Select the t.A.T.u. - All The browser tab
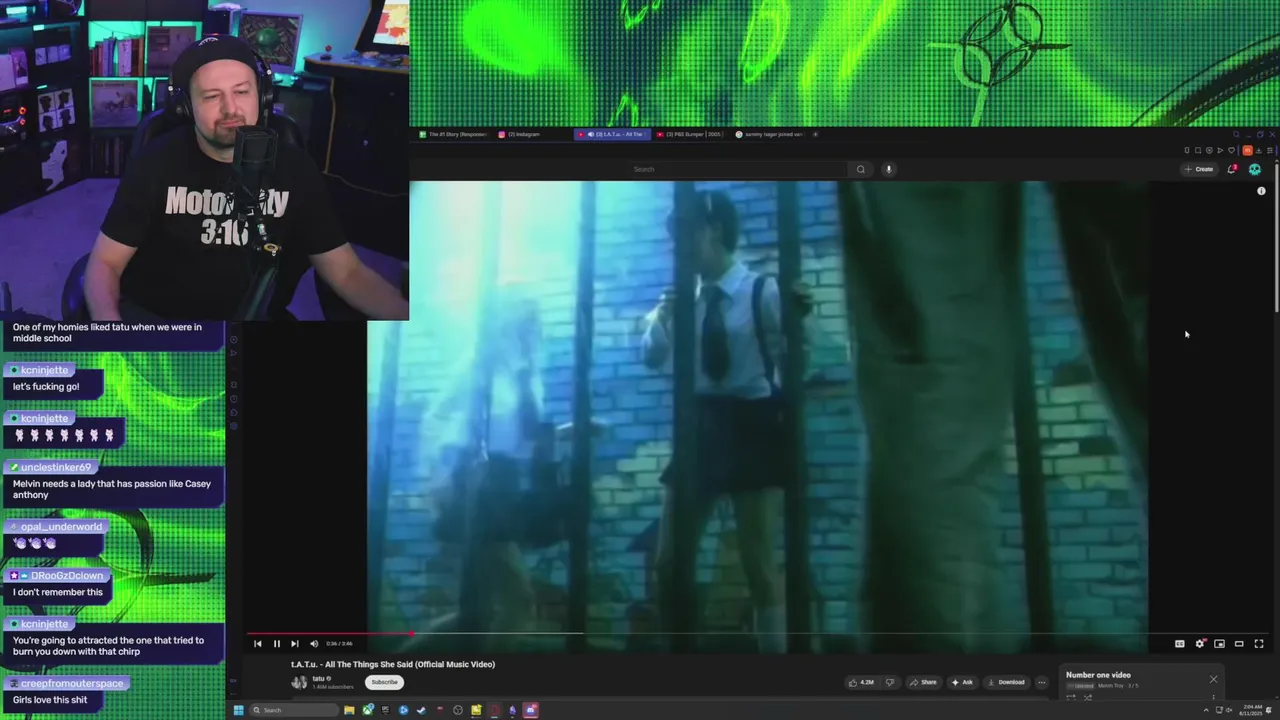 pyautogui.click(x=612, y=134)
